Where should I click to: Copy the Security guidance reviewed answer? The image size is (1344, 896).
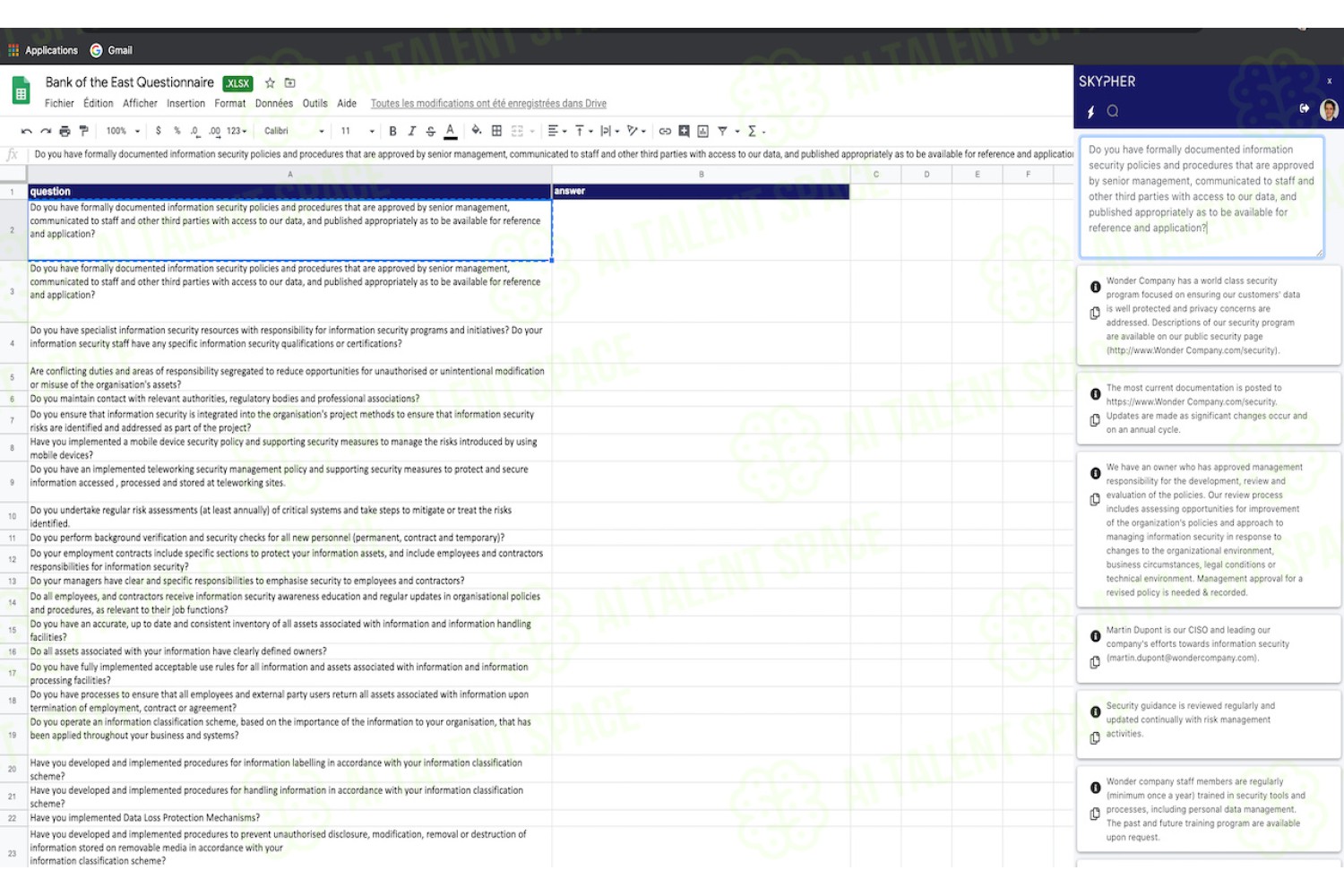(1095, 738)
